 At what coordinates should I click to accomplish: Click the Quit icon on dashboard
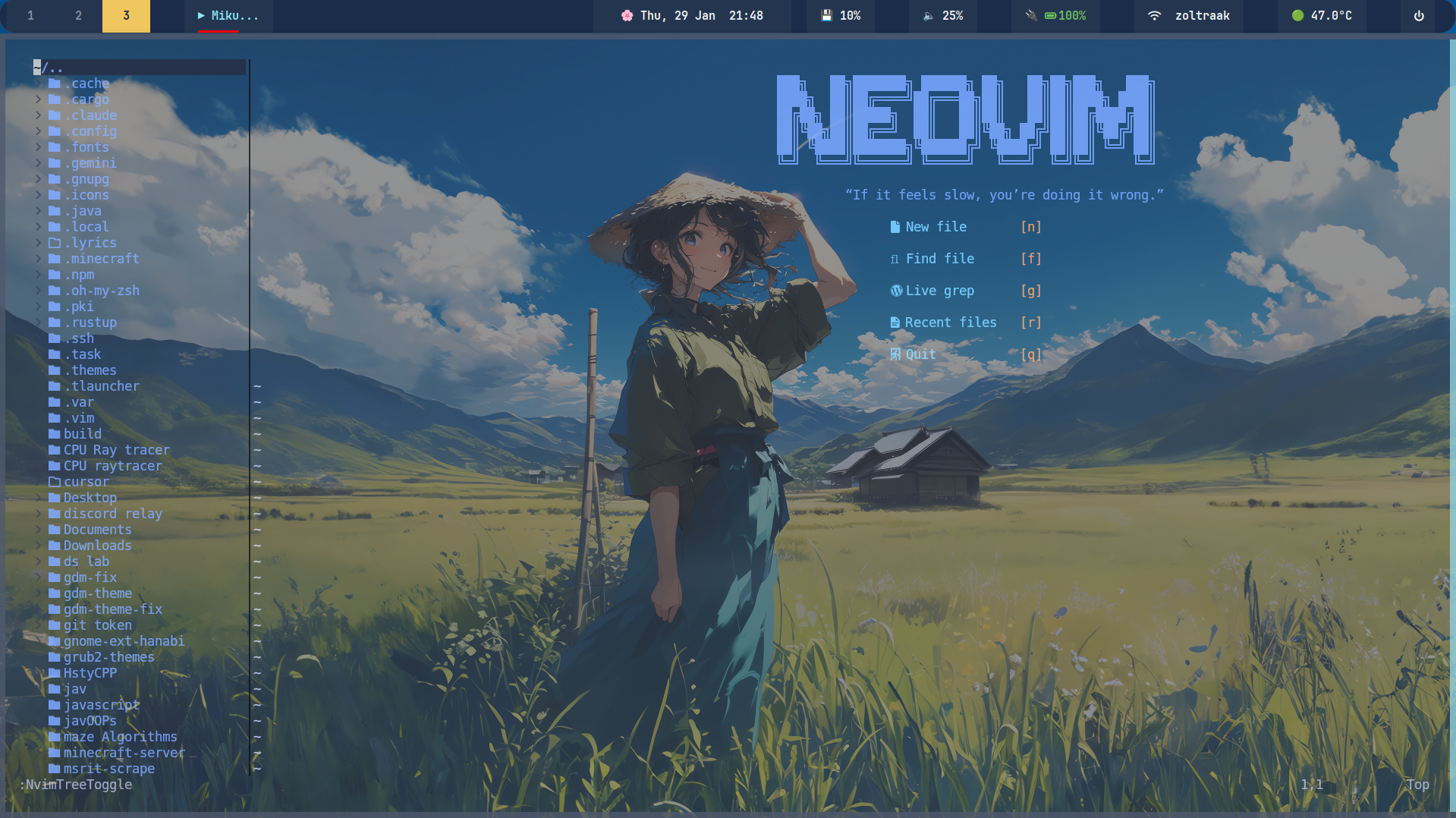(895, 354)
